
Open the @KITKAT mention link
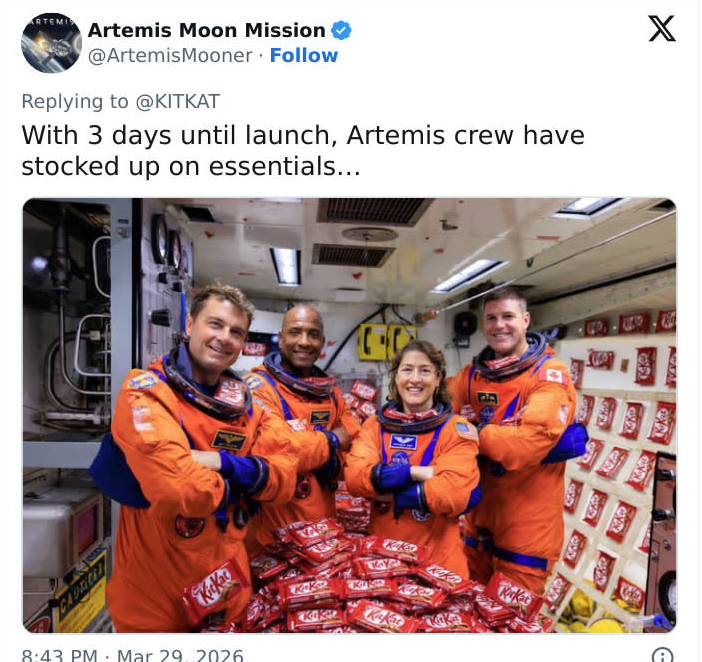pyautogui.click(x=177, y=101)
